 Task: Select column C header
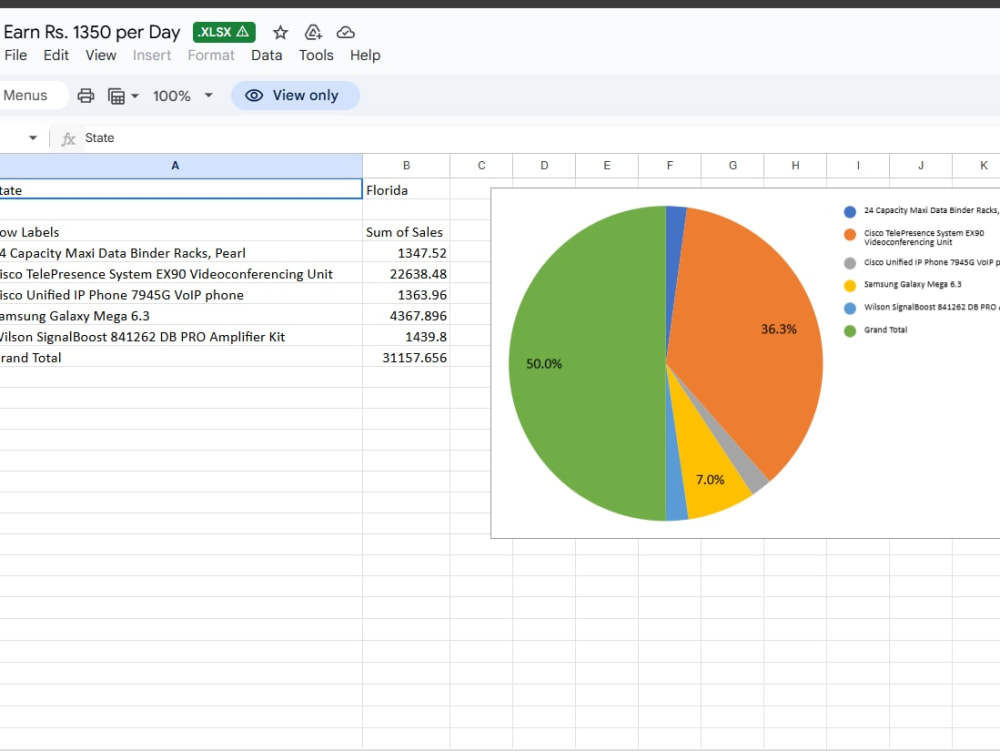(x=482, y=166)
